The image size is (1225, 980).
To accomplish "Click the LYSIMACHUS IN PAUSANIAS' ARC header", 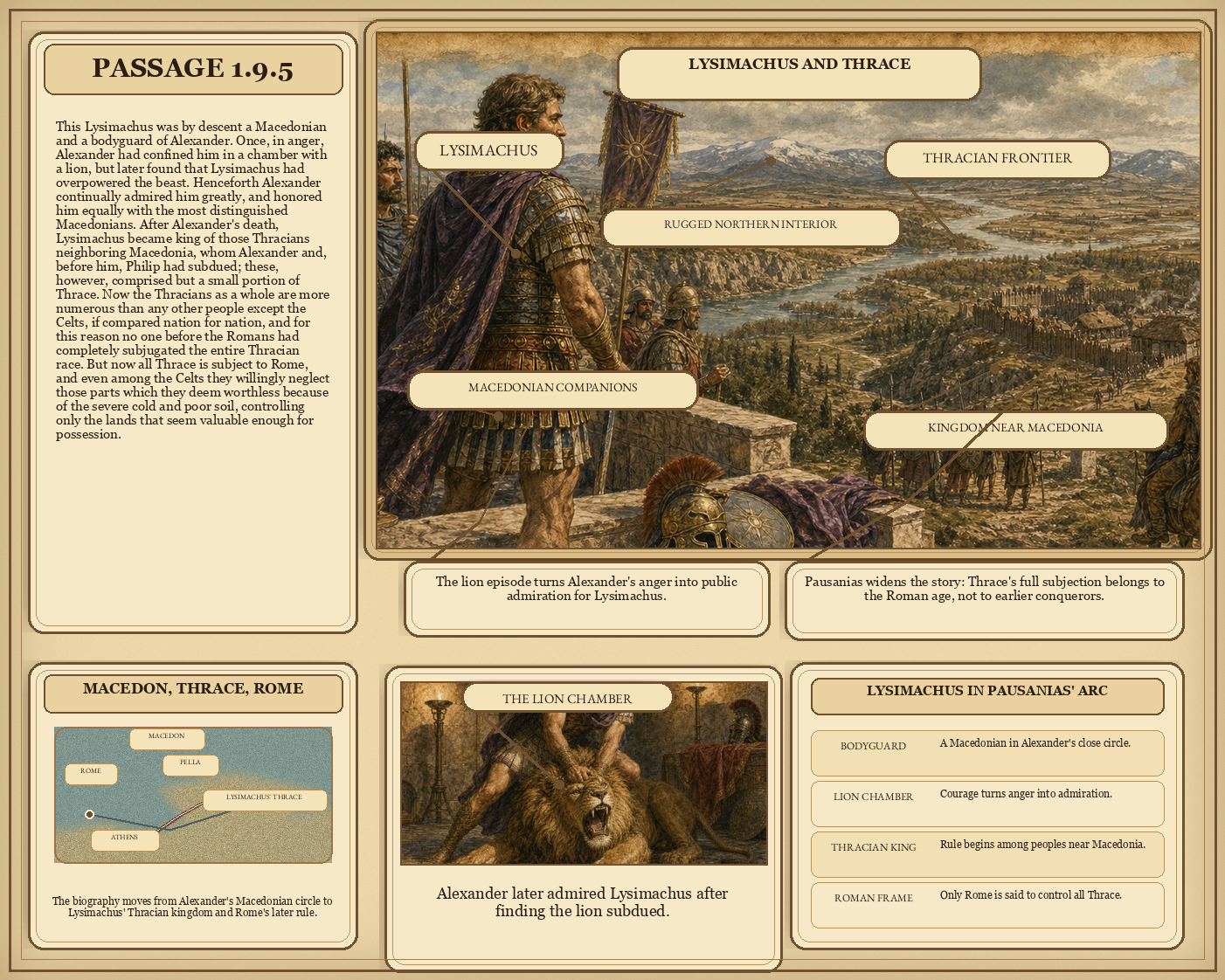I will (x=987, y=695).
